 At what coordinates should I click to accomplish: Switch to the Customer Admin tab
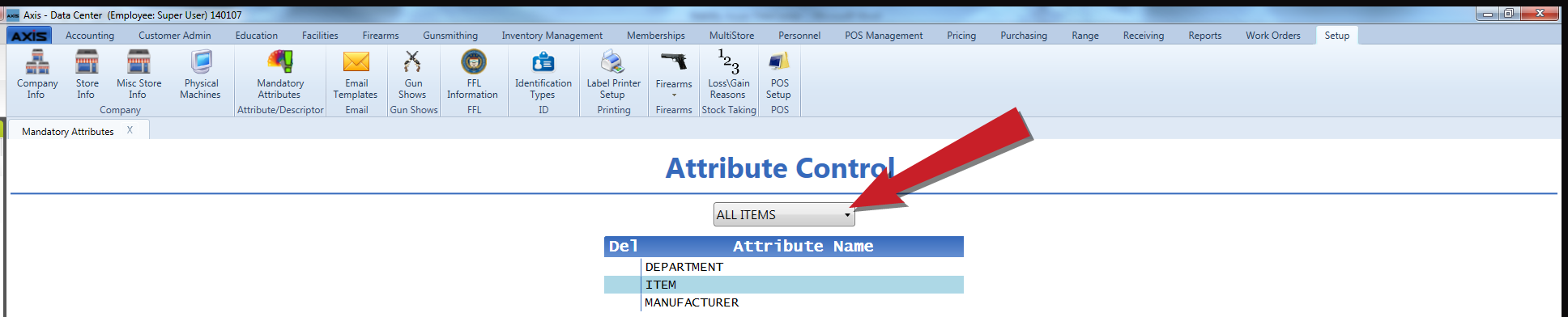pos(175,36)
